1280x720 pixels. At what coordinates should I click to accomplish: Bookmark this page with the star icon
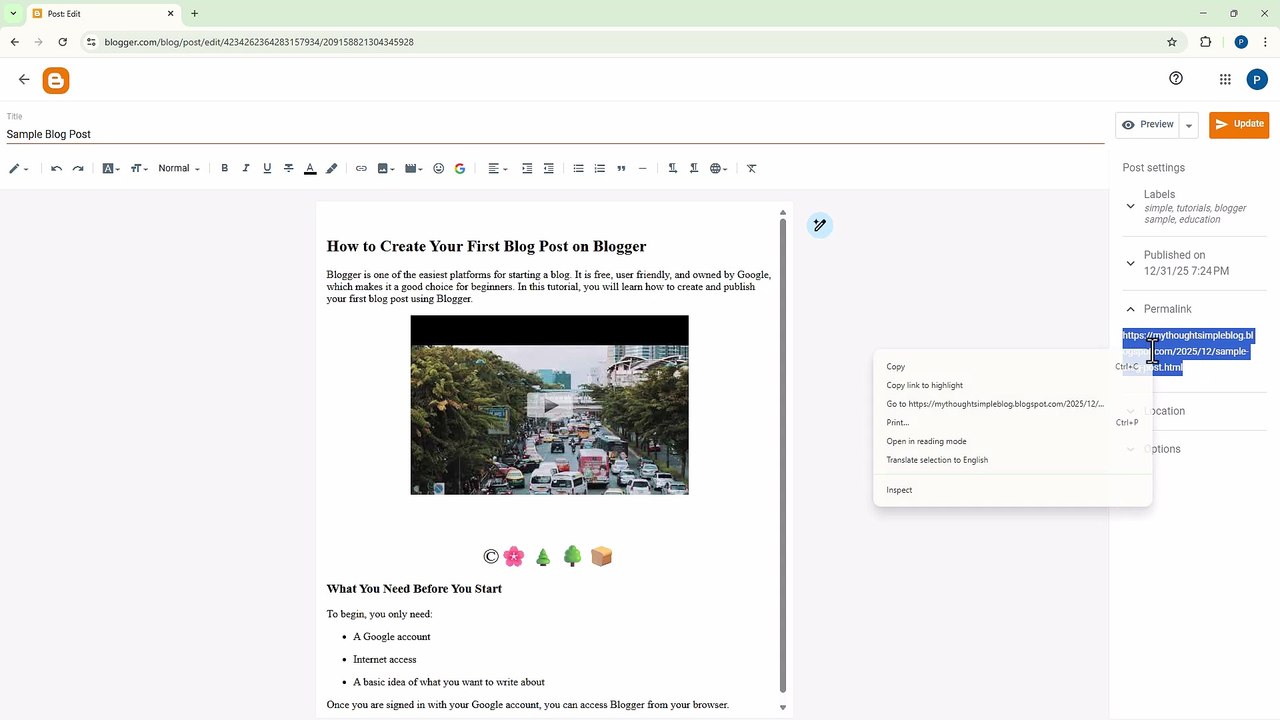(1172, 42)
